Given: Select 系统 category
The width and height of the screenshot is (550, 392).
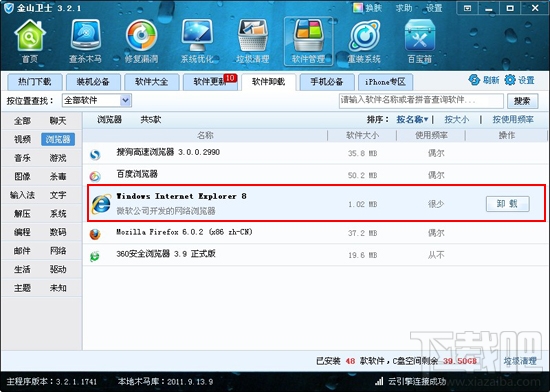Looking at the screenshot, I should (58, 214).
